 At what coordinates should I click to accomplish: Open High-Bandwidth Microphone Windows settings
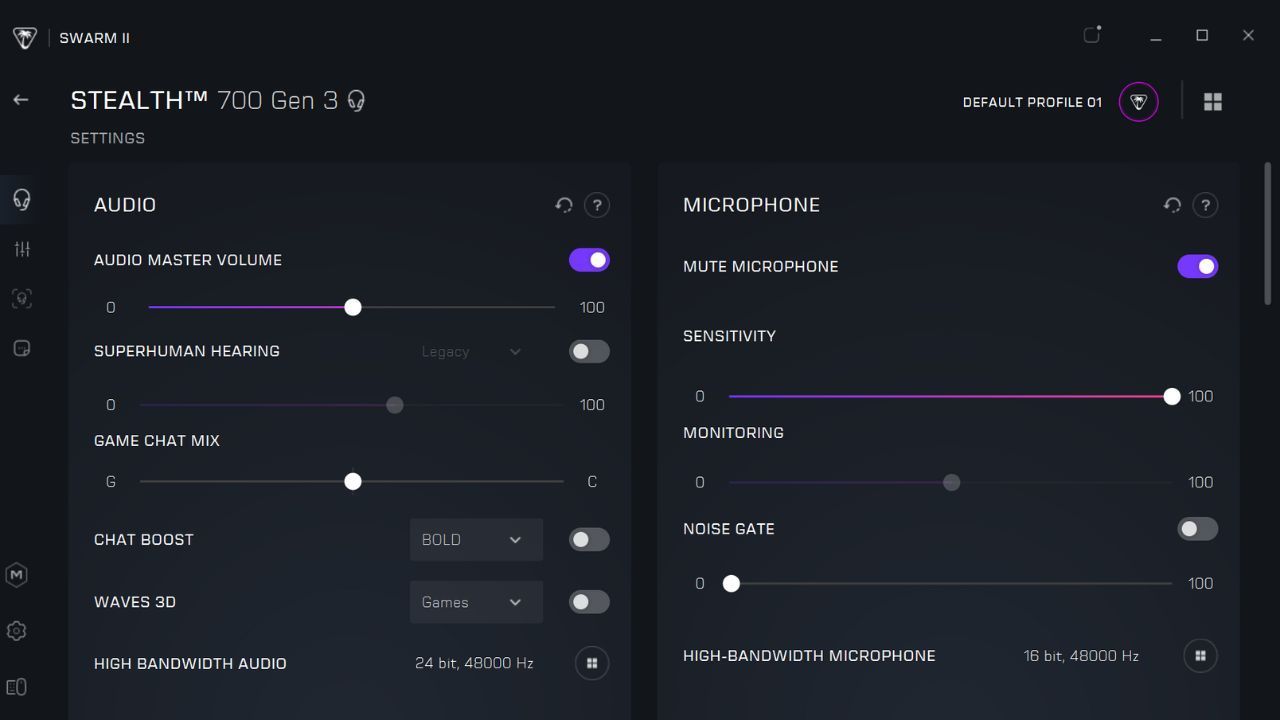1200,656
